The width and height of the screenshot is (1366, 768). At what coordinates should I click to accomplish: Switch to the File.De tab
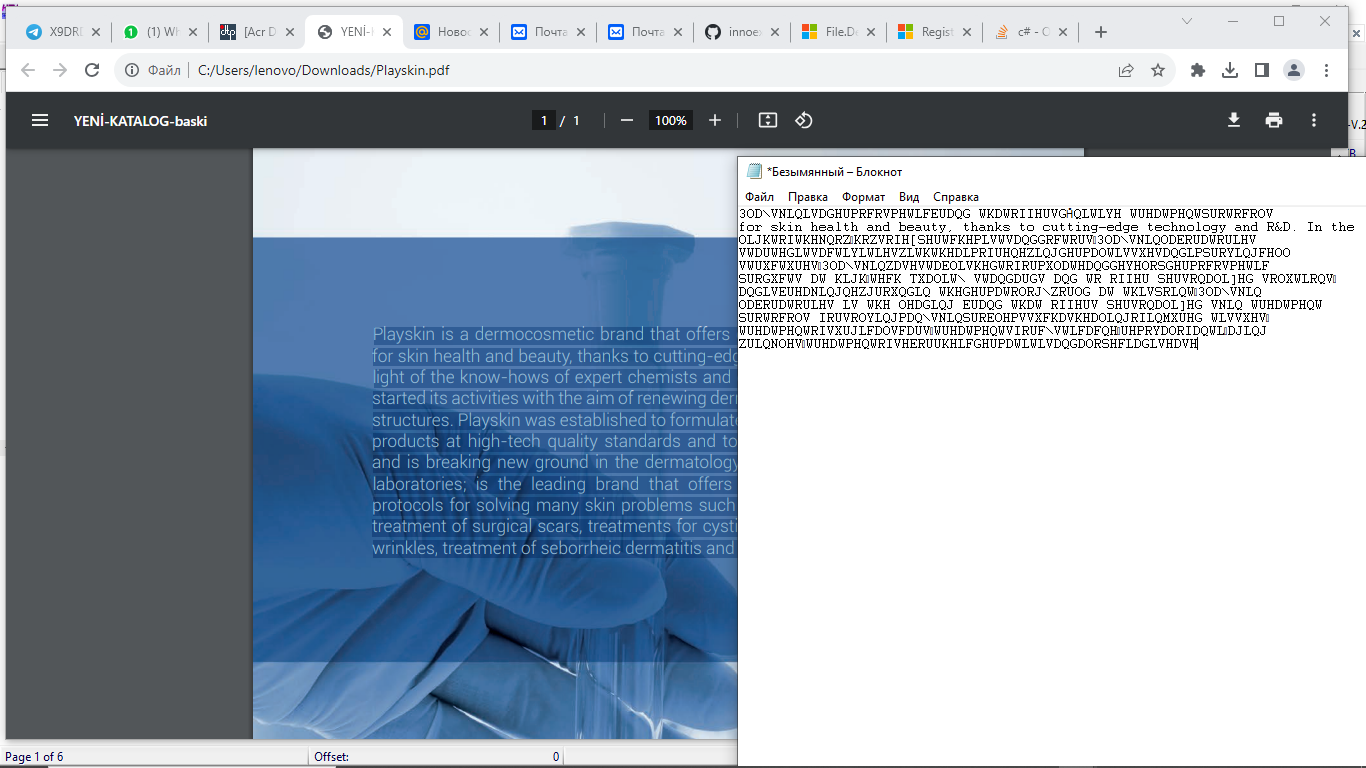coord(837,32)
